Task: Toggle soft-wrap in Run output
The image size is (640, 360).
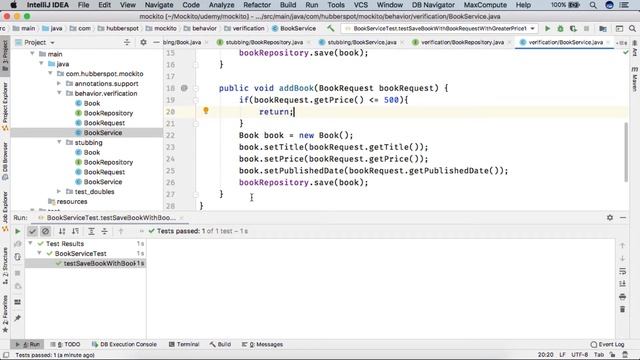Action: click(x=622, y=271)
